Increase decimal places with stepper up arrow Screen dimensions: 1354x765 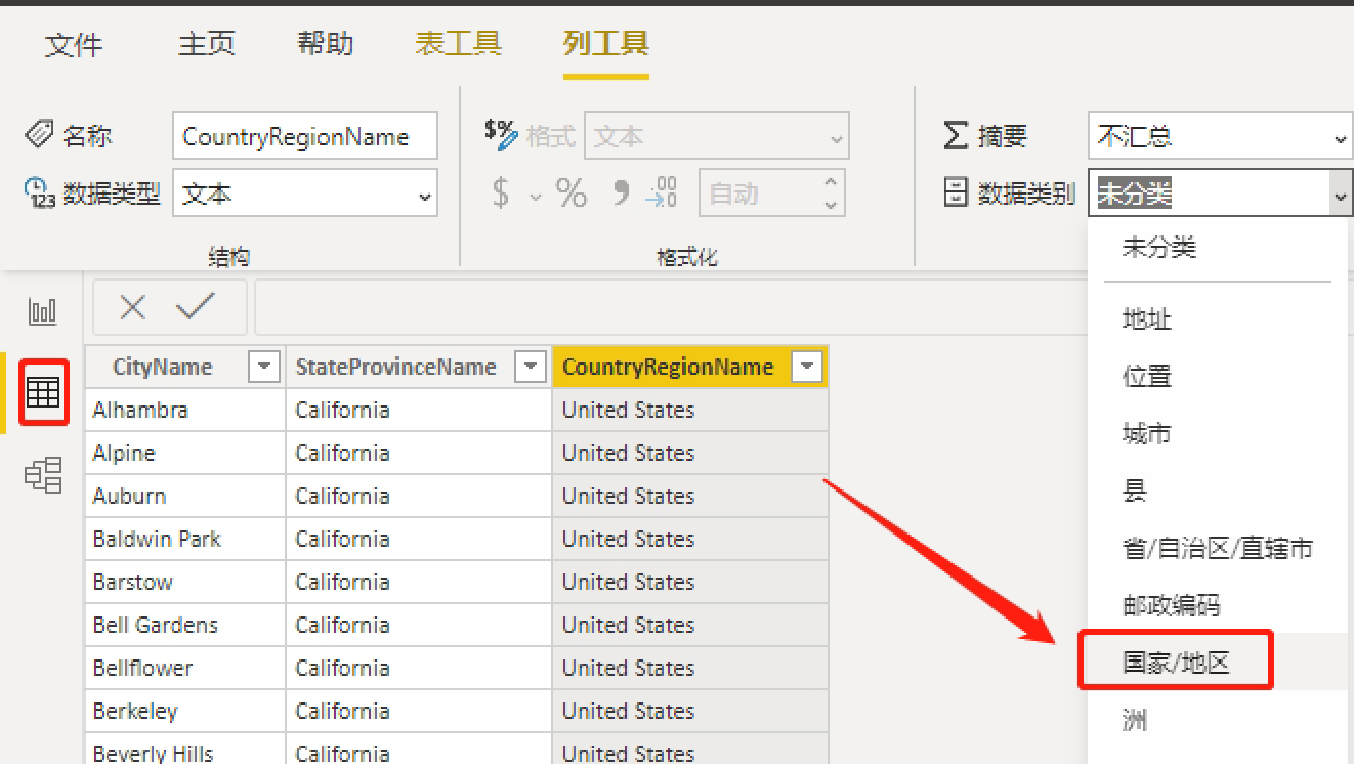tap(830, 183)
